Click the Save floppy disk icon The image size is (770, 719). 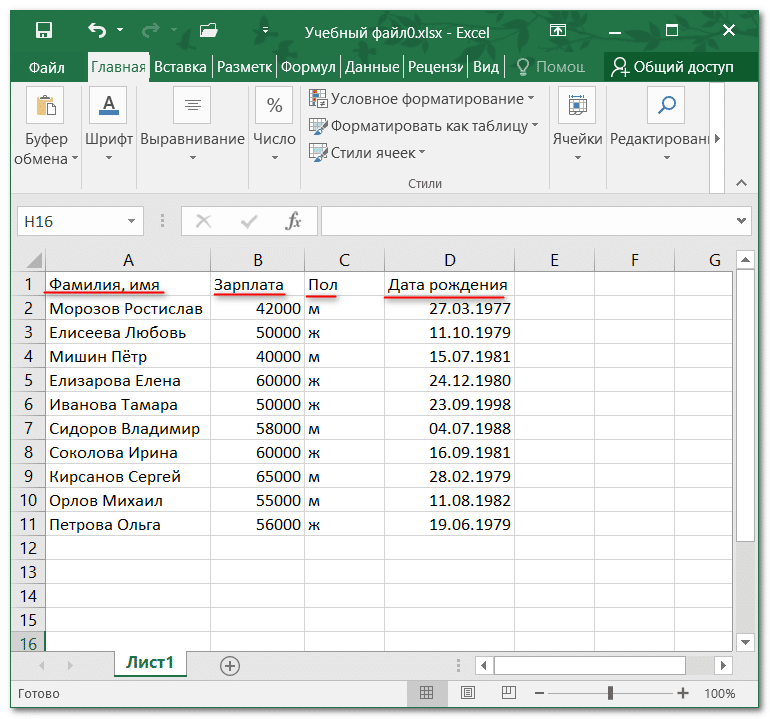[x=44, y=30]
